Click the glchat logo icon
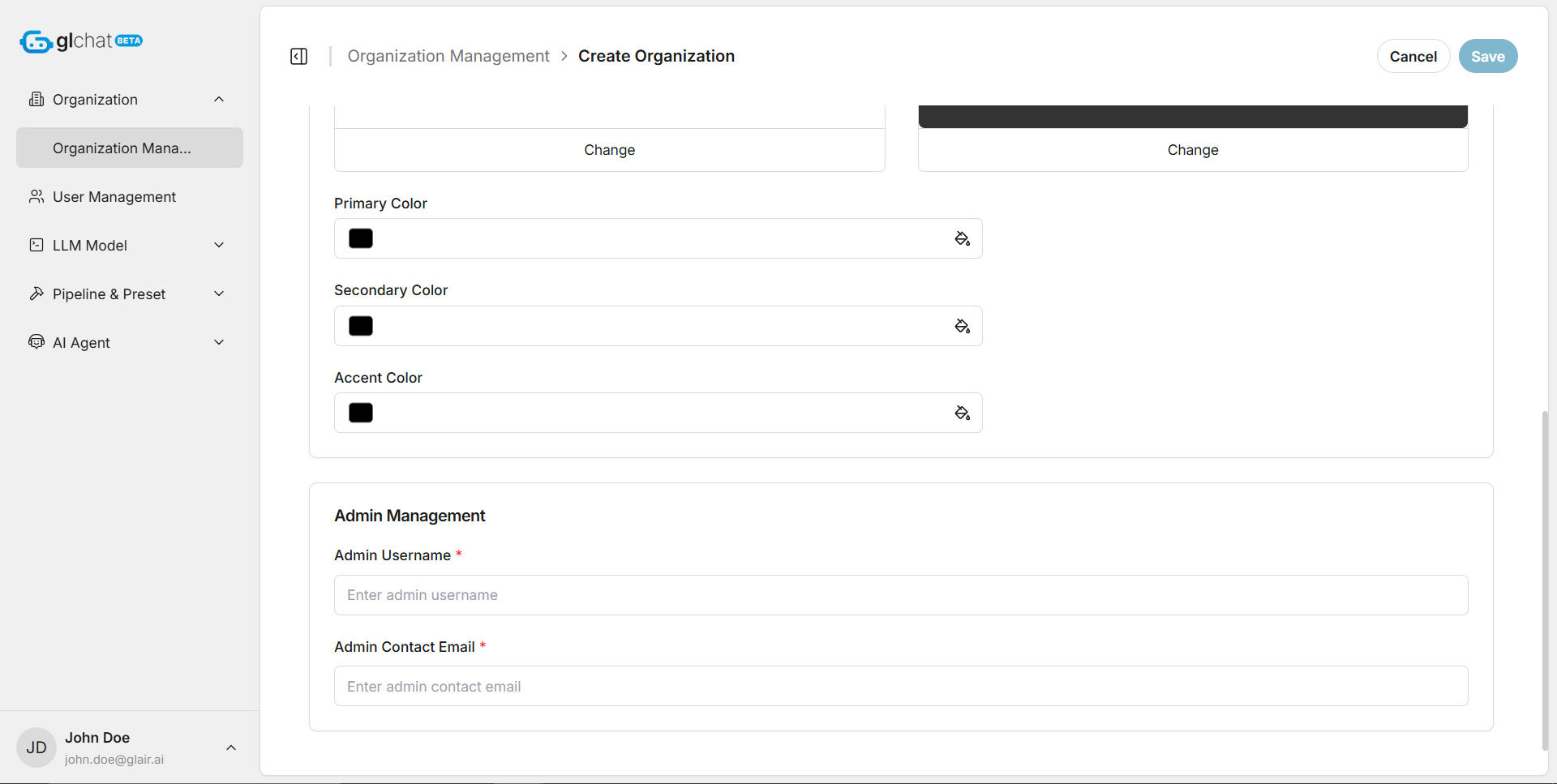Image resolution: width=1557 pixels, height=784 pixels. click(x=36, y=41)
